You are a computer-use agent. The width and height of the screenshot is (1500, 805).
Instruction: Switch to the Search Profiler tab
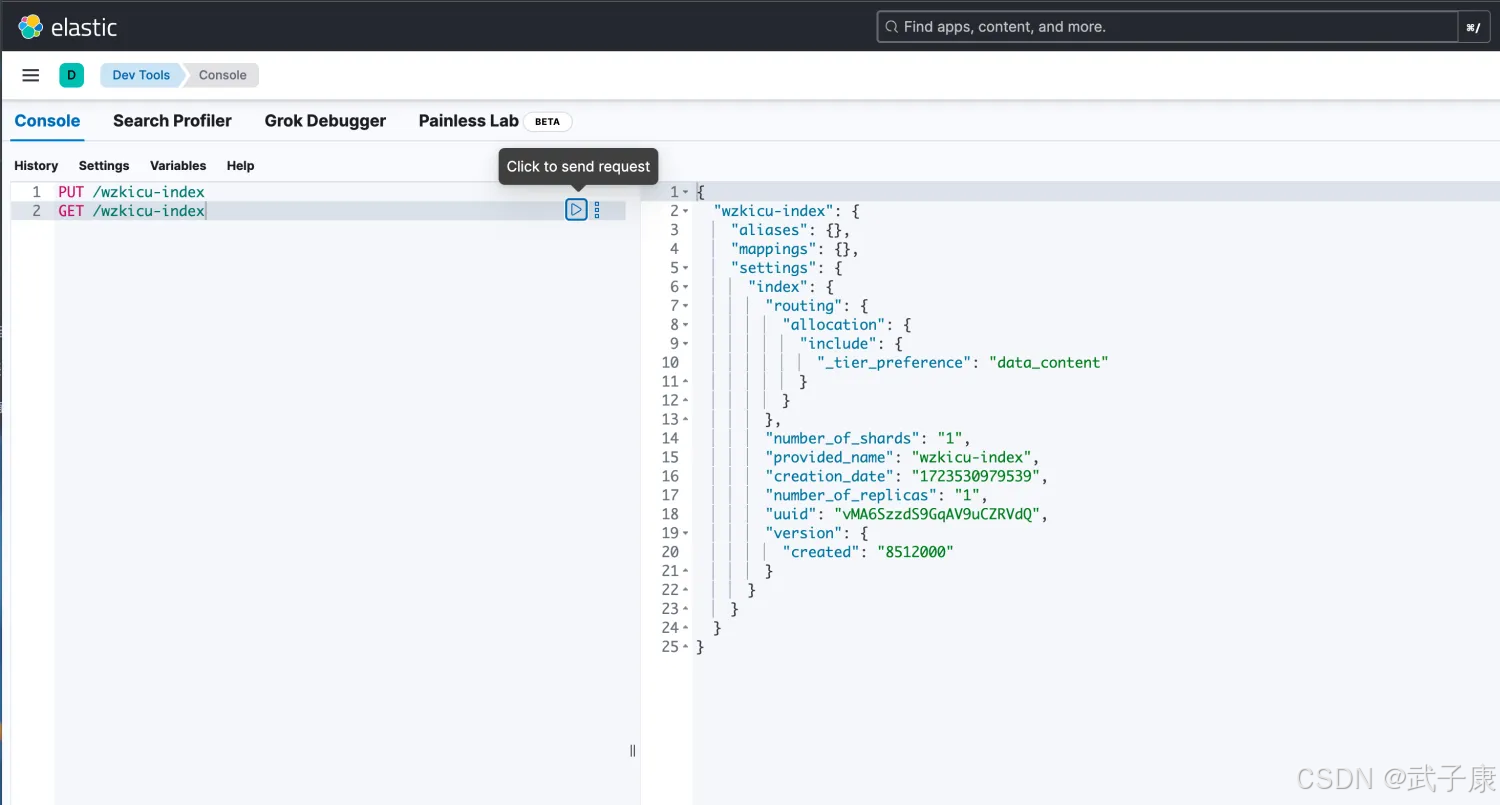click(x=172, y=121)
